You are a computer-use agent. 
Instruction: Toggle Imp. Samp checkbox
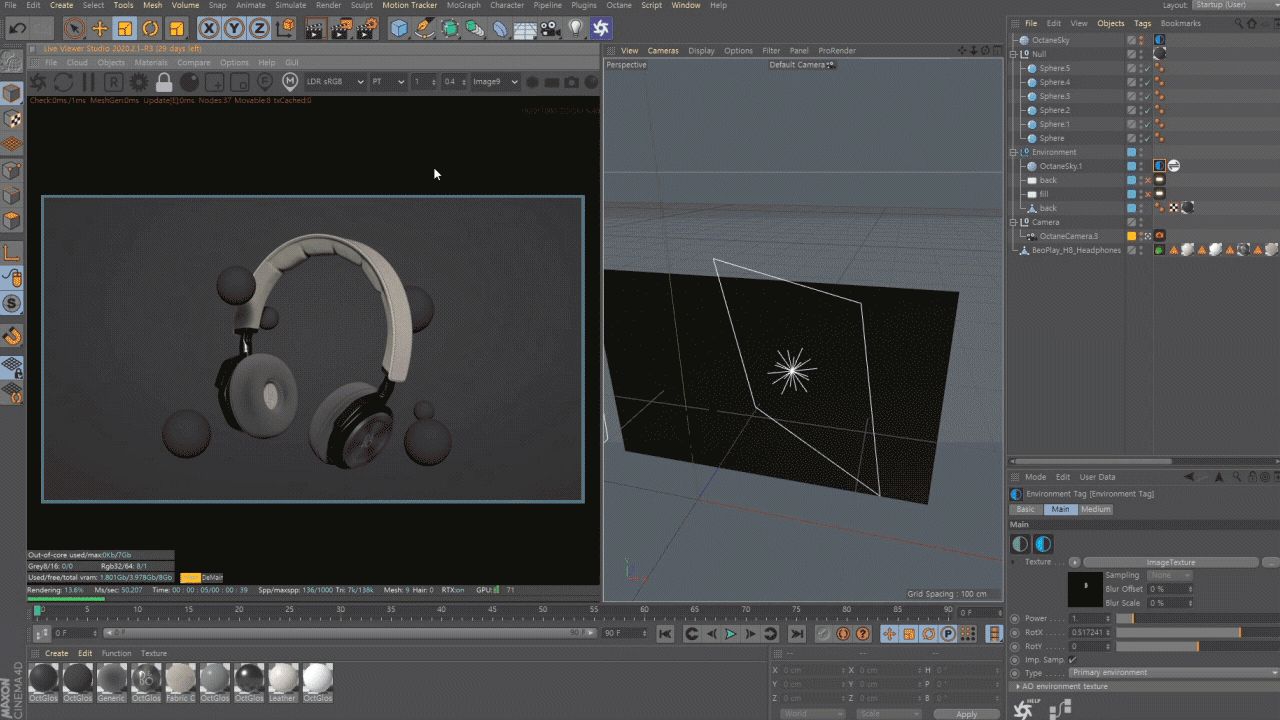click(1072, 660)
